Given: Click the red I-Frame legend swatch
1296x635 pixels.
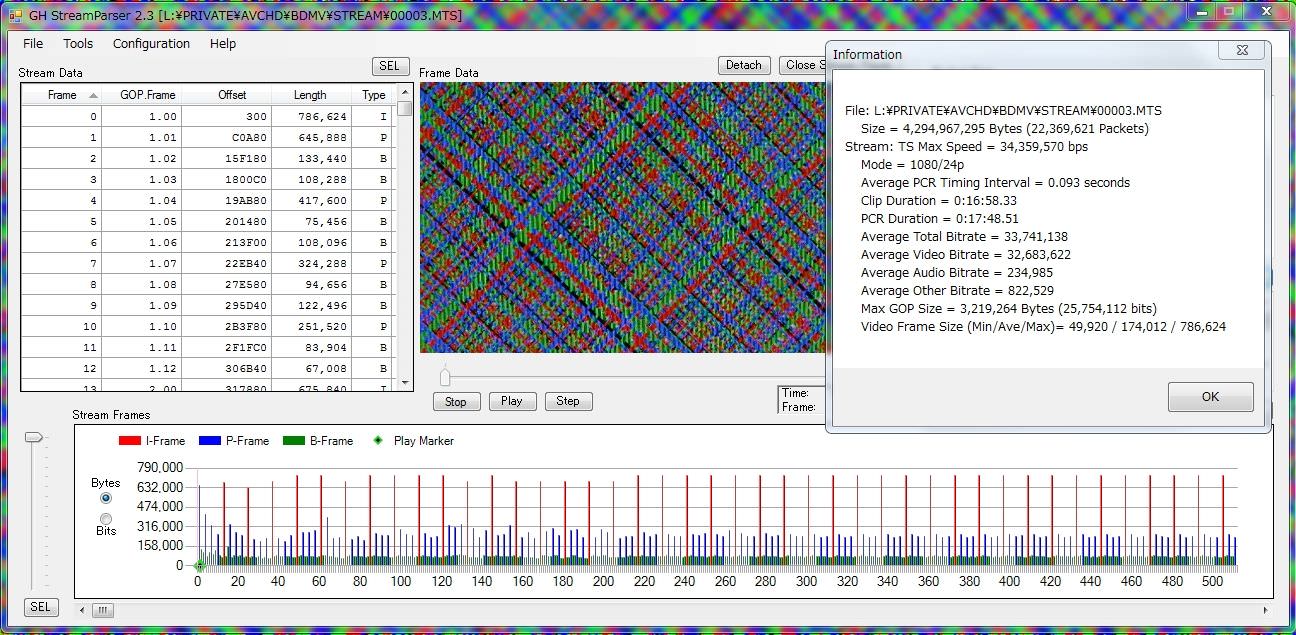Looking at the screenshot, I should 130,441.
